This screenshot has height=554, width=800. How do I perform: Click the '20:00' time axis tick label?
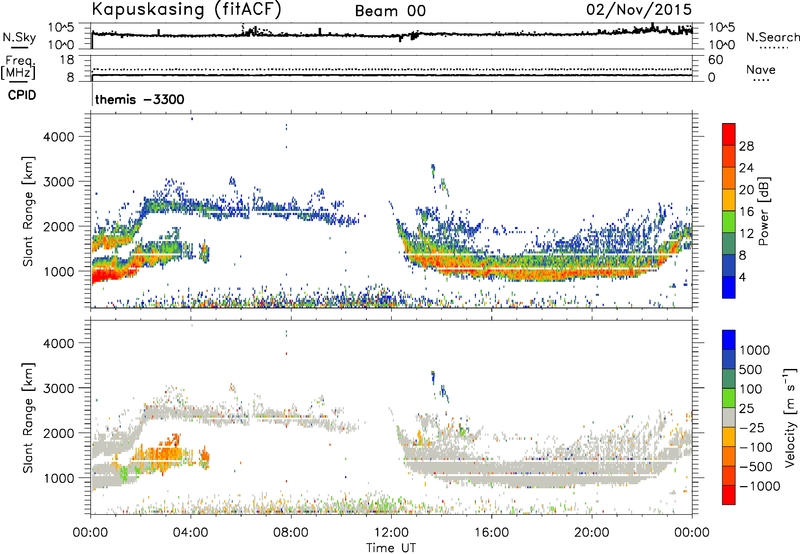coord(591,533)
